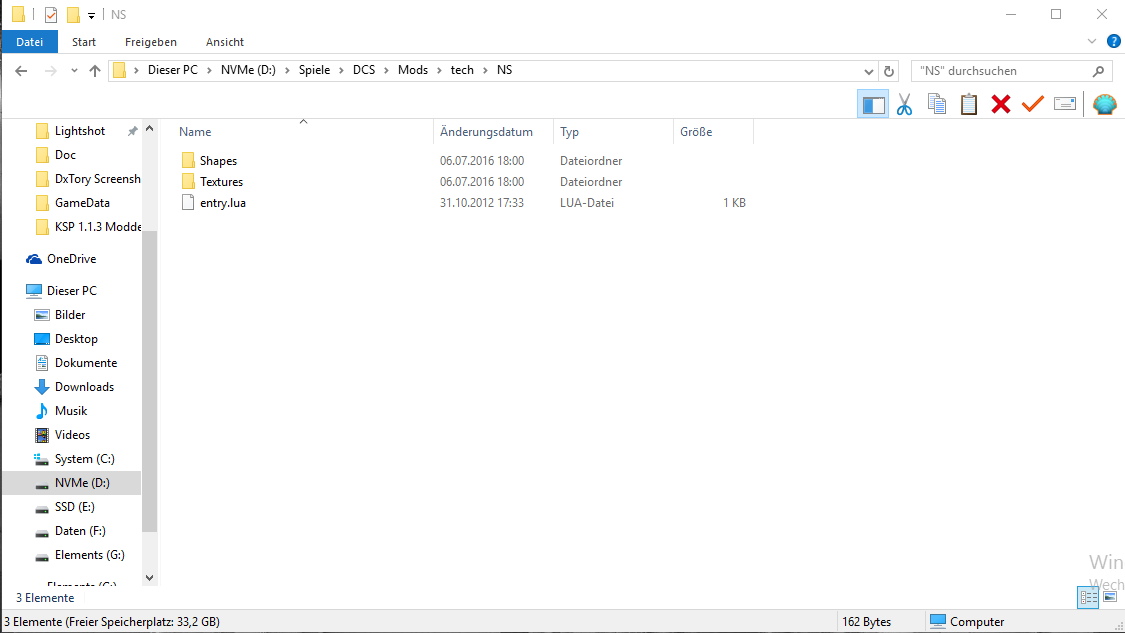
Task: Click the red X Delete icon
Action: (x=1001, y=105)
